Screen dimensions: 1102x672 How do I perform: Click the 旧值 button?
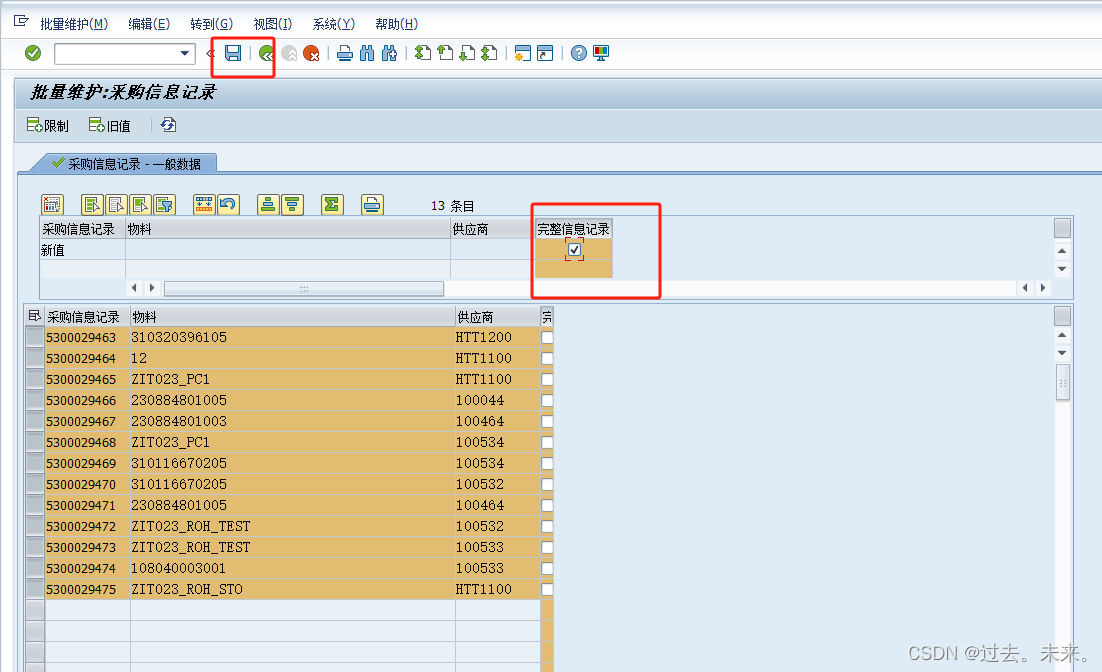coord(110,126)
